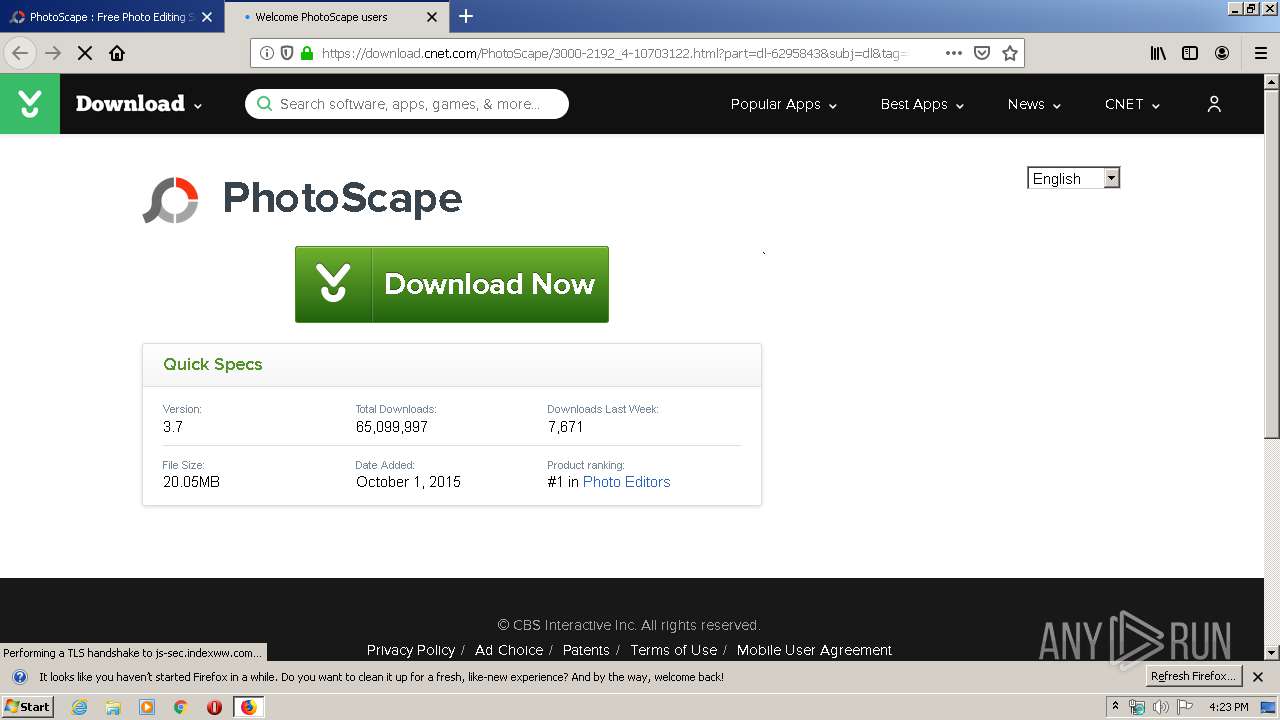The image size is (1280, 720).
Task: Open Opera from taskbar
Action: [x=214, y=707]
